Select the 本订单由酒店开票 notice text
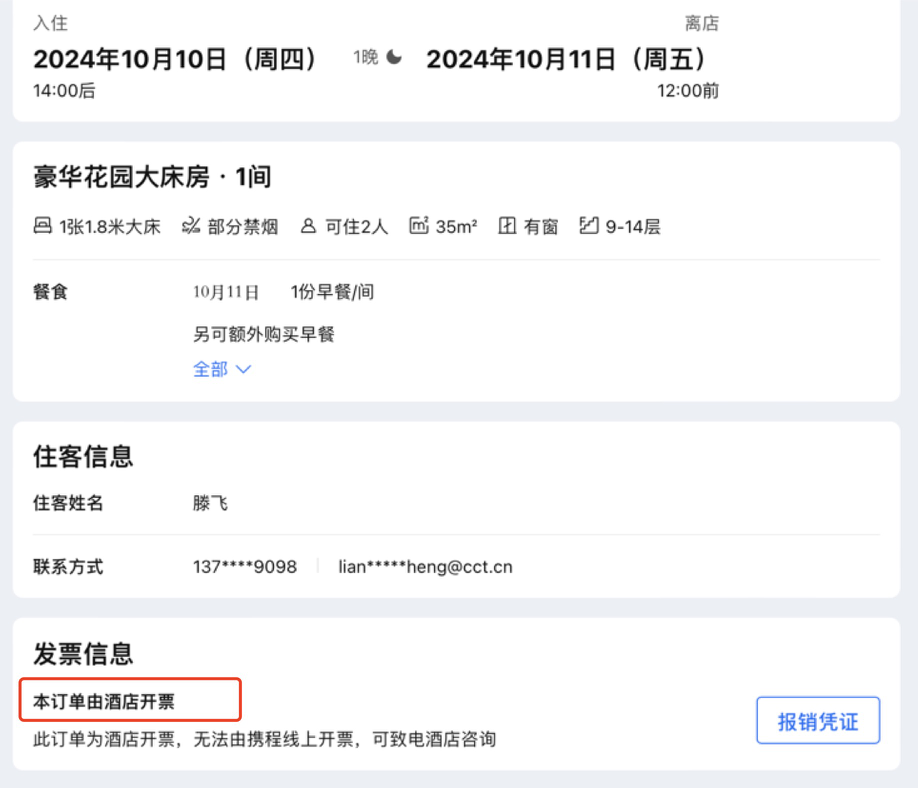 [104, 702]
